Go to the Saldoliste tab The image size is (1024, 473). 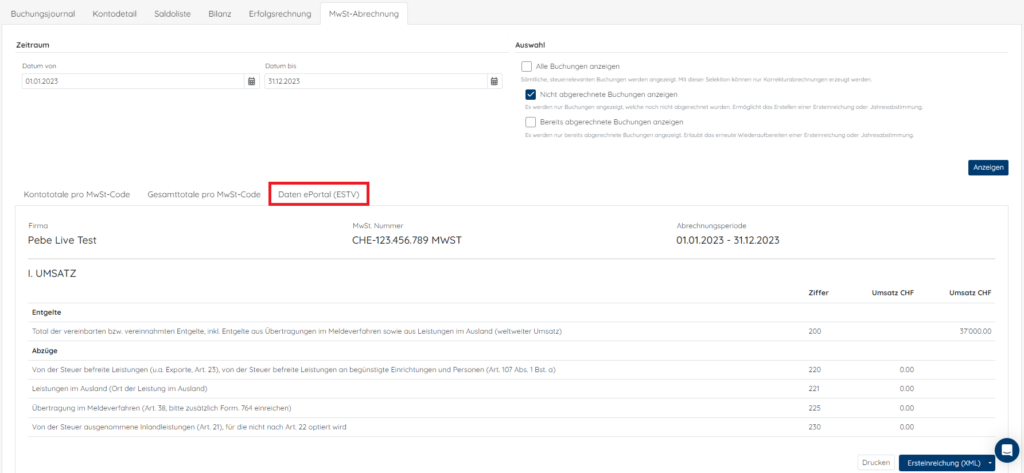coord(172,14)
